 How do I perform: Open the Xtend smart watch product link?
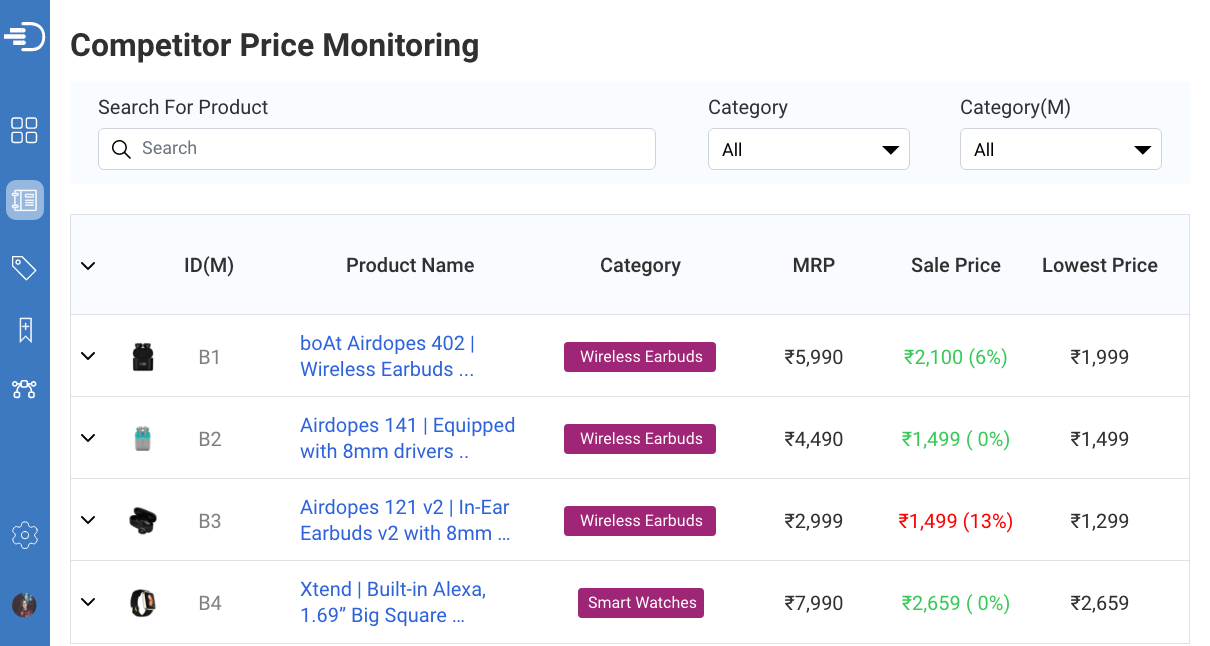click(x=392, y=603)
